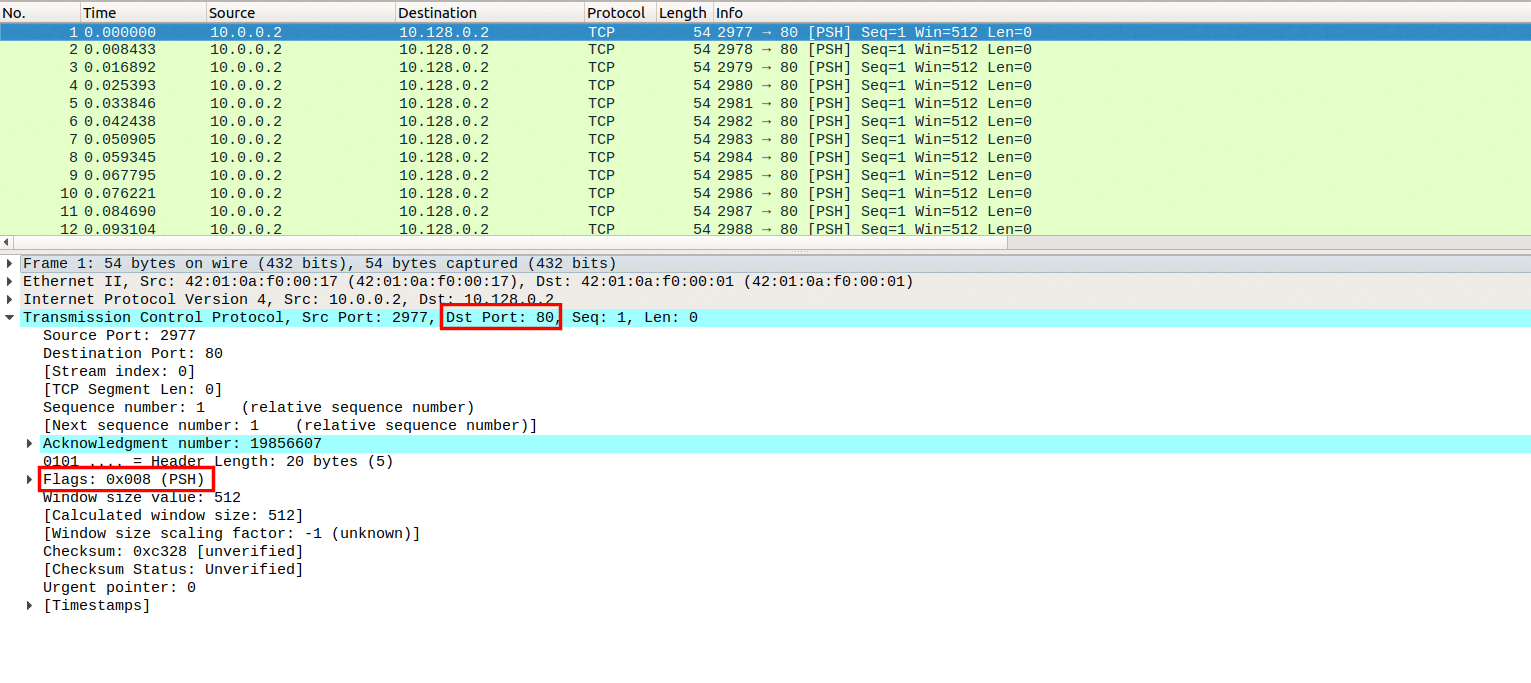Viewport: 1531px width, 683px height.
Task: Click the source 10.0.0.2 of packet 9
Action: click(246, 176)
